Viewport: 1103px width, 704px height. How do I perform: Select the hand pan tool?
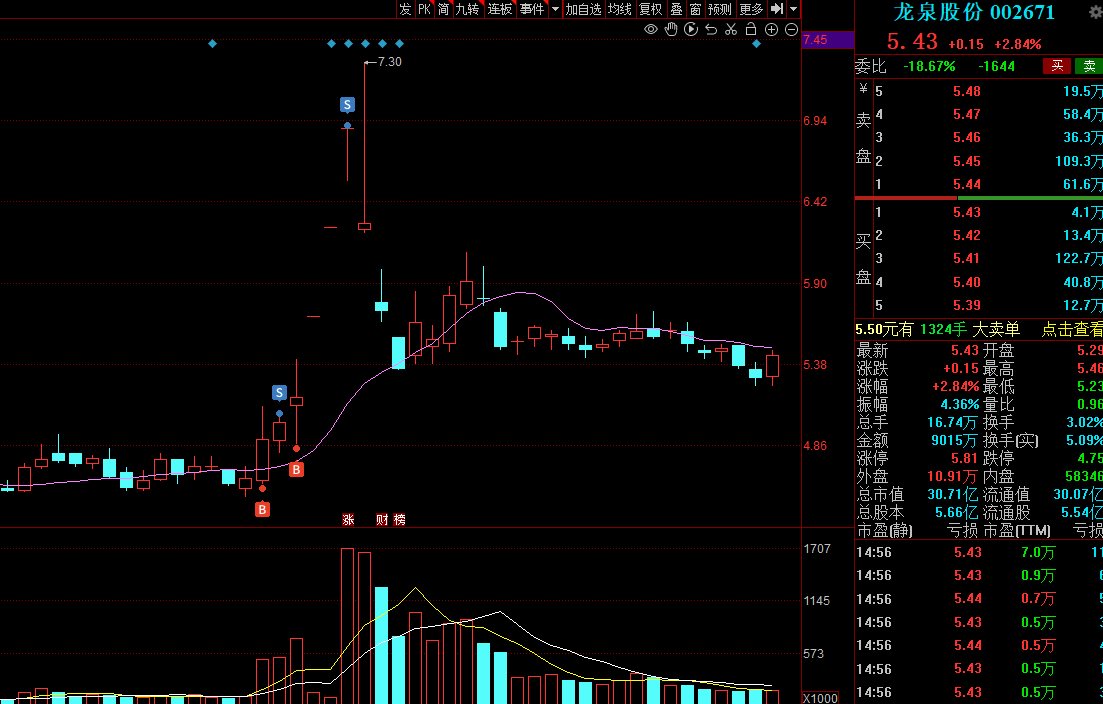(x=671, y=29)
